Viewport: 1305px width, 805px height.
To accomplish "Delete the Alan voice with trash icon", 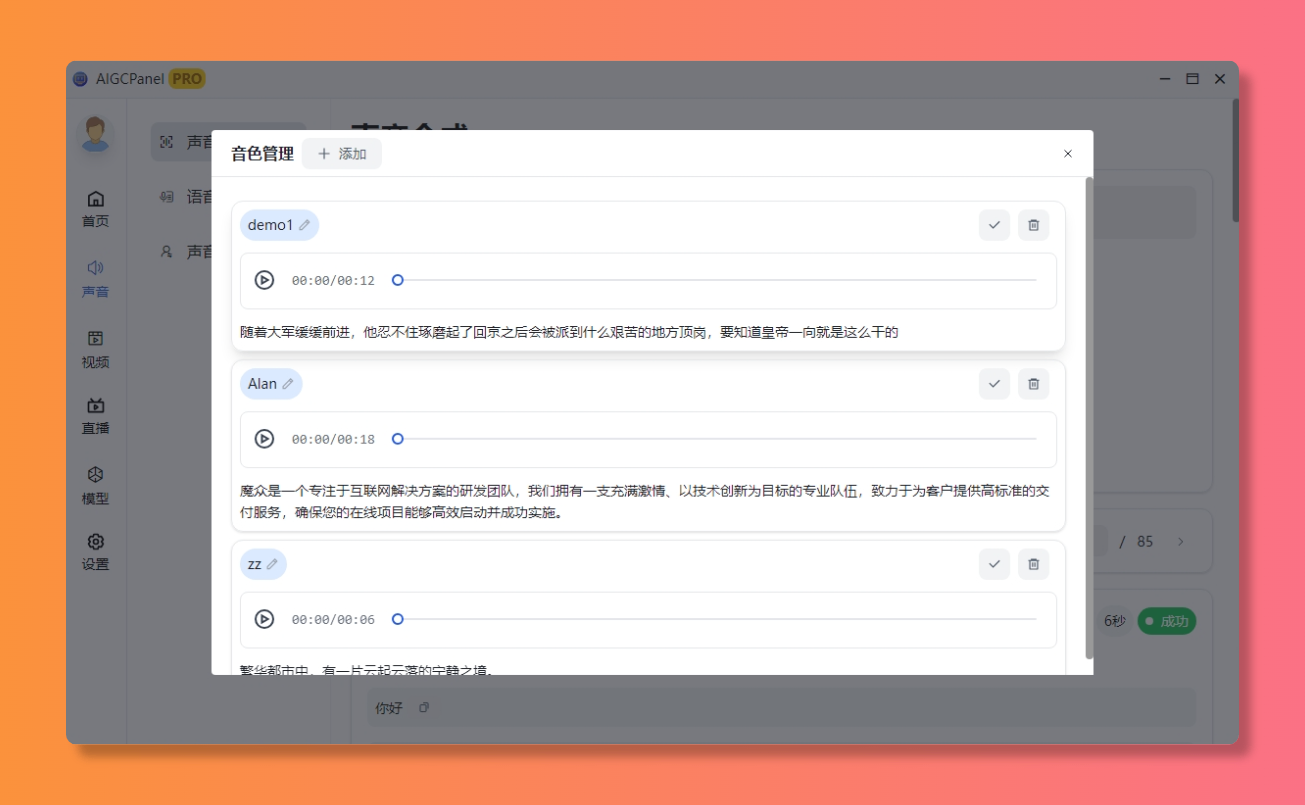I will 1033,384.
